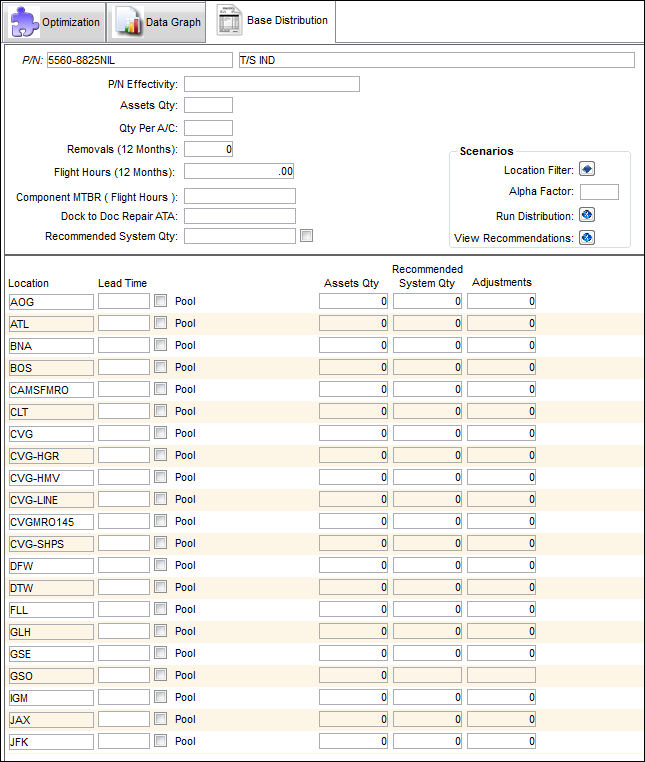Click the Lead Time column header

pyautogui.click(x=122, y=283)
